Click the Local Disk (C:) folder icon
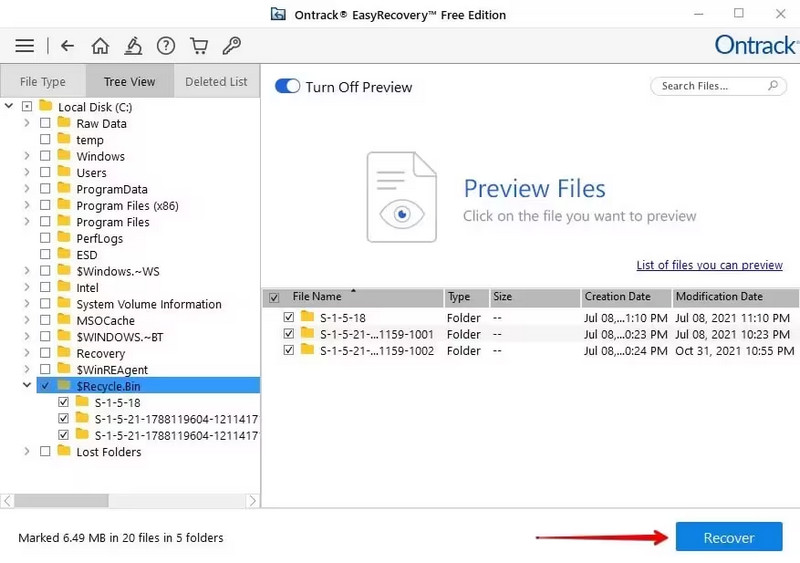 coord(46,106)
